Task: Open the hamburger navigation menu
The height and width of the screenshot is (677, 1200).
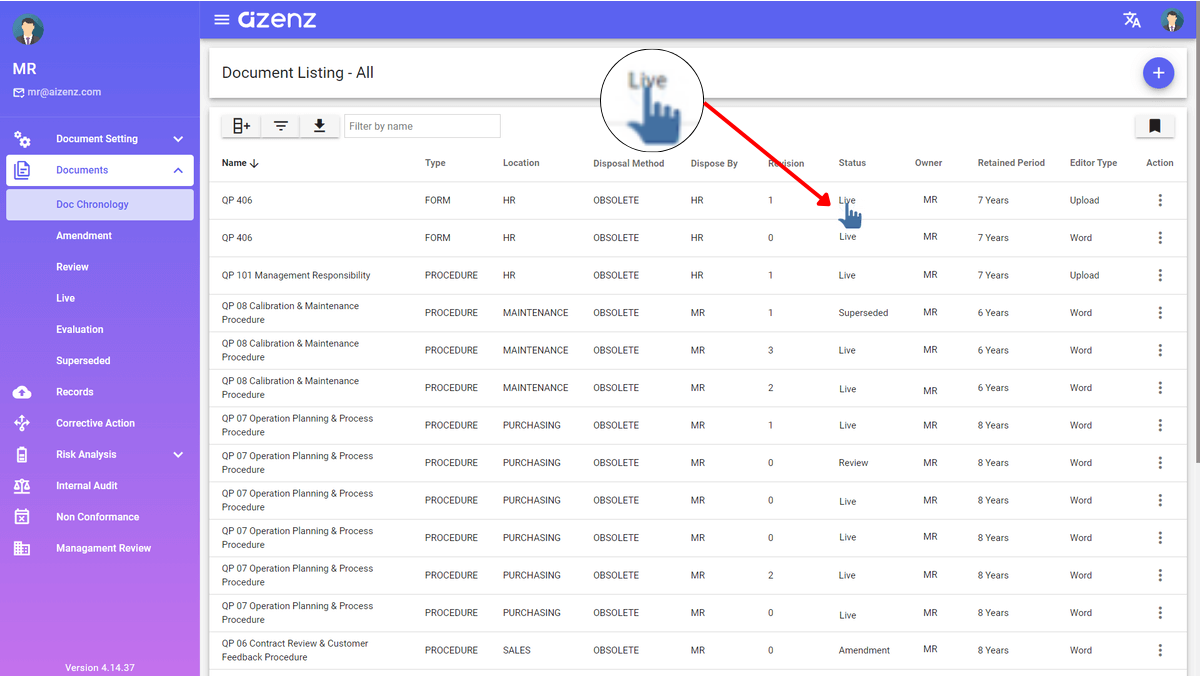Action: coord(222,20)
